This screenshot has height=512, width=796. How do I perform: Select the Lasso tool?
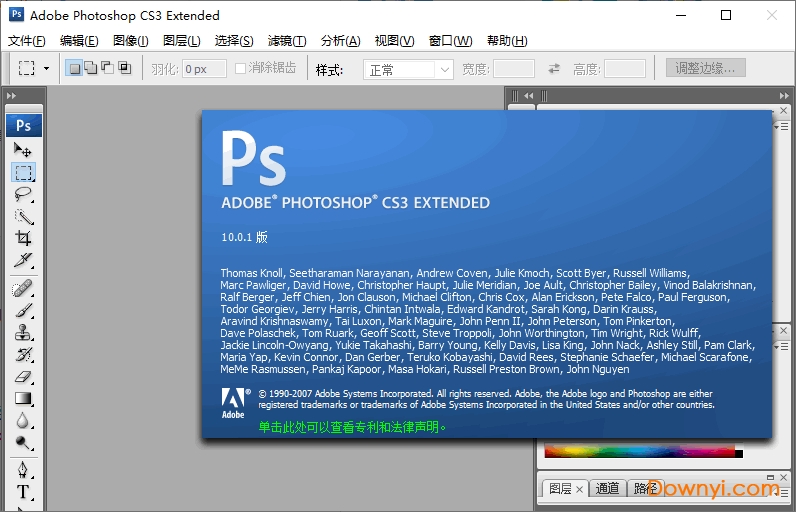pyautogui.click(x=23, y=194)
